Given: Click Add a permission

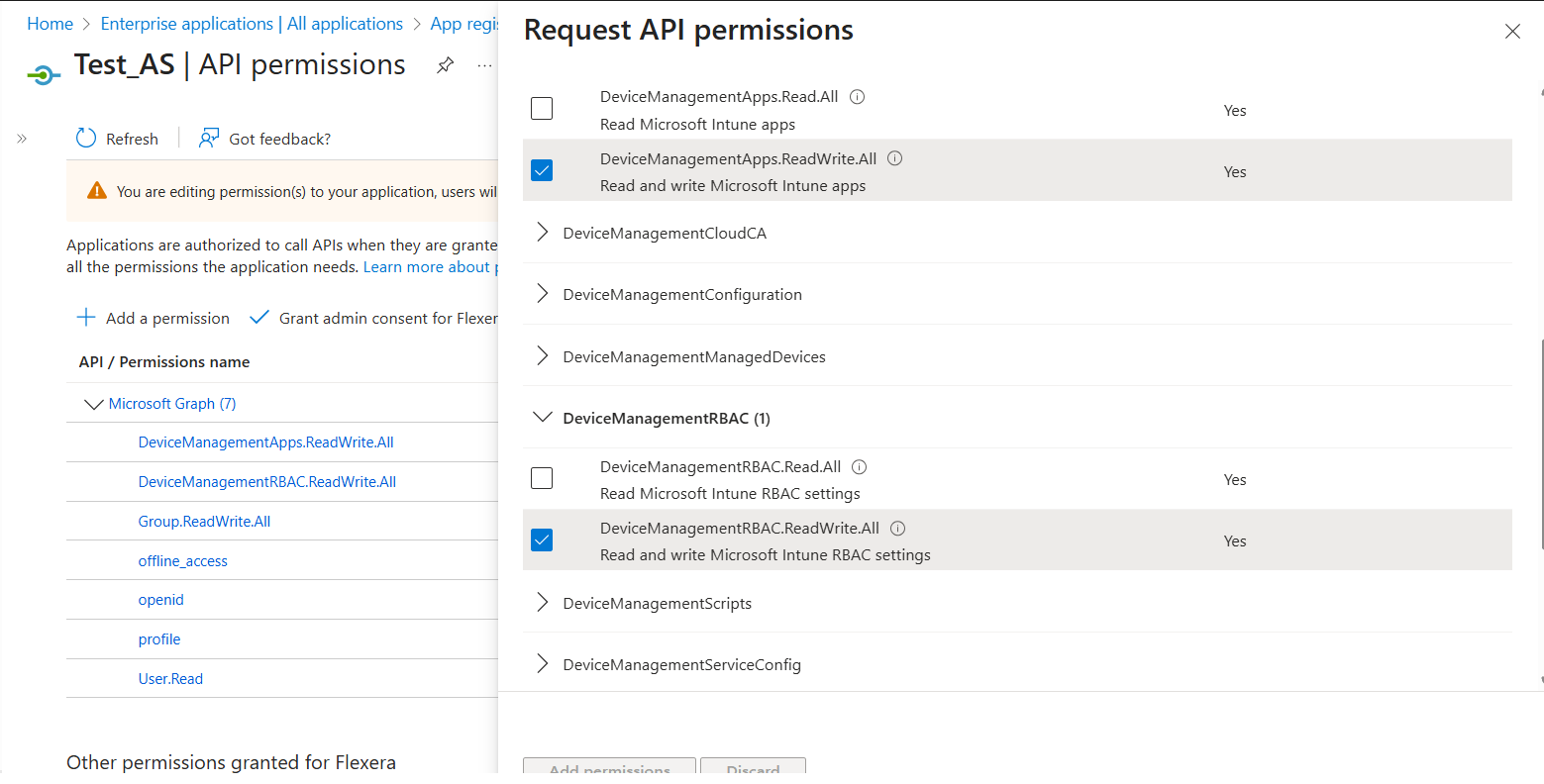Looking at the screenshot, I should (x=154, y=318).
